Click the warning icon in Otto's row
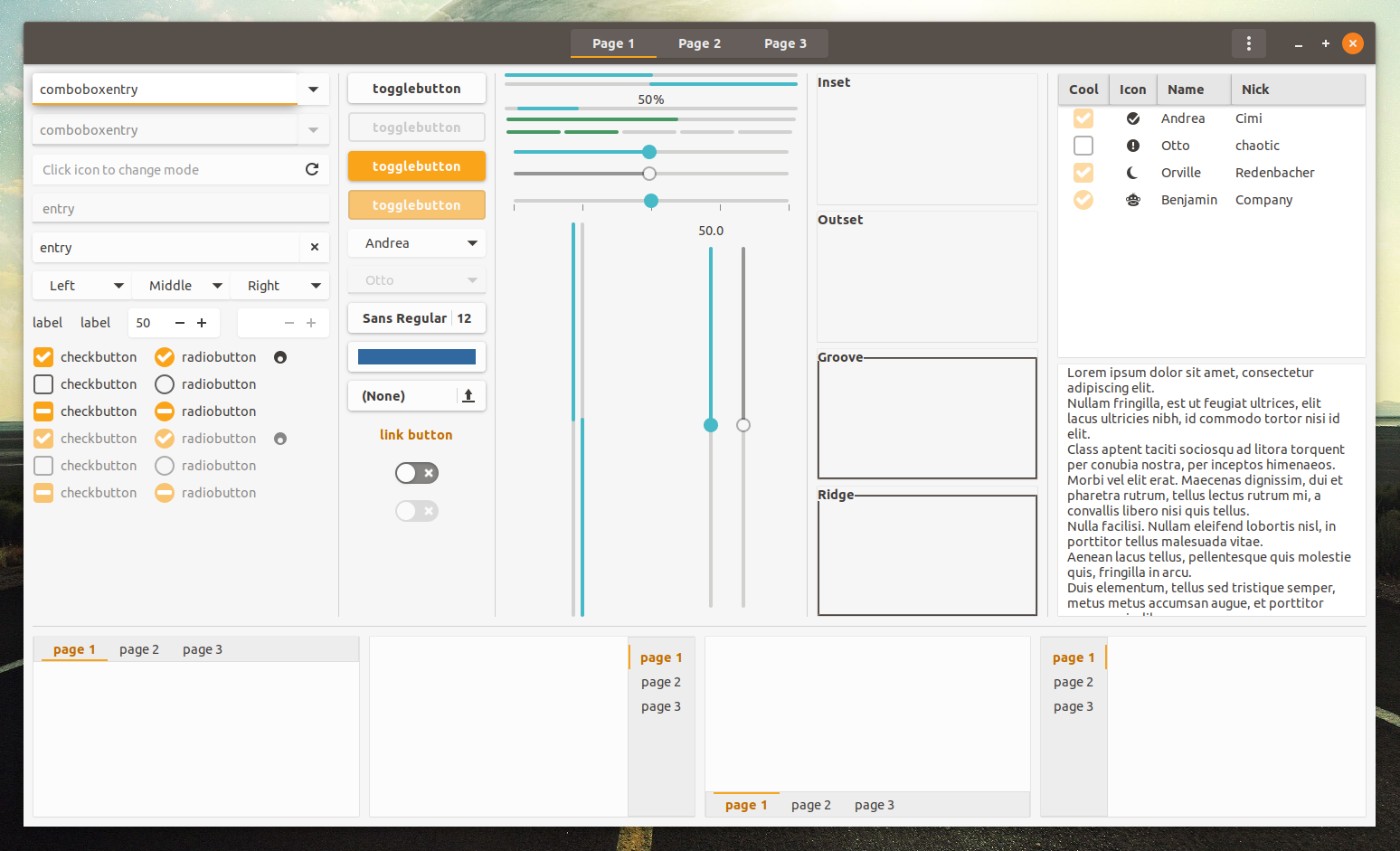The width and height of the screenshot is (1400, 851). click(x=1133, y=145)
